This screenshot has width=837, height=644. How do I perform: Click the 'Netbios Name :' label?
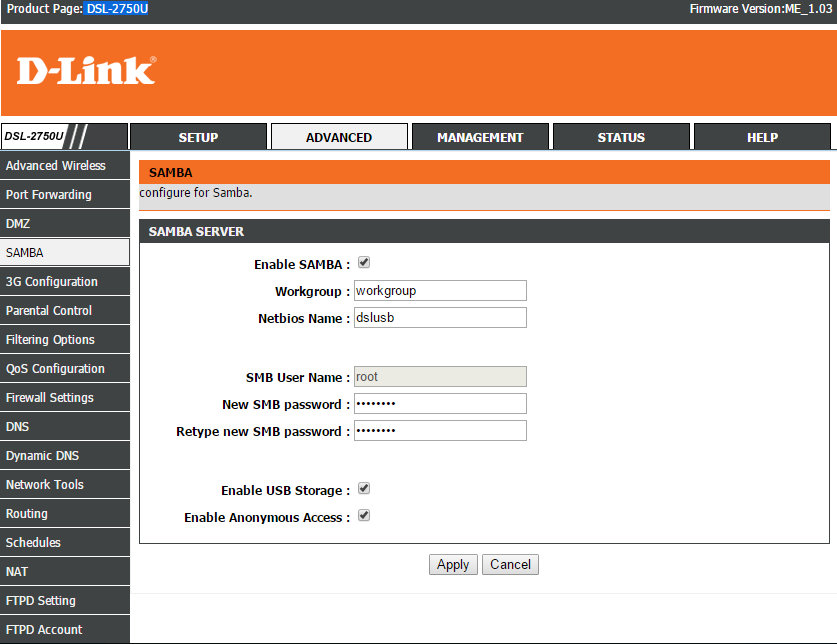pos(304,318)
